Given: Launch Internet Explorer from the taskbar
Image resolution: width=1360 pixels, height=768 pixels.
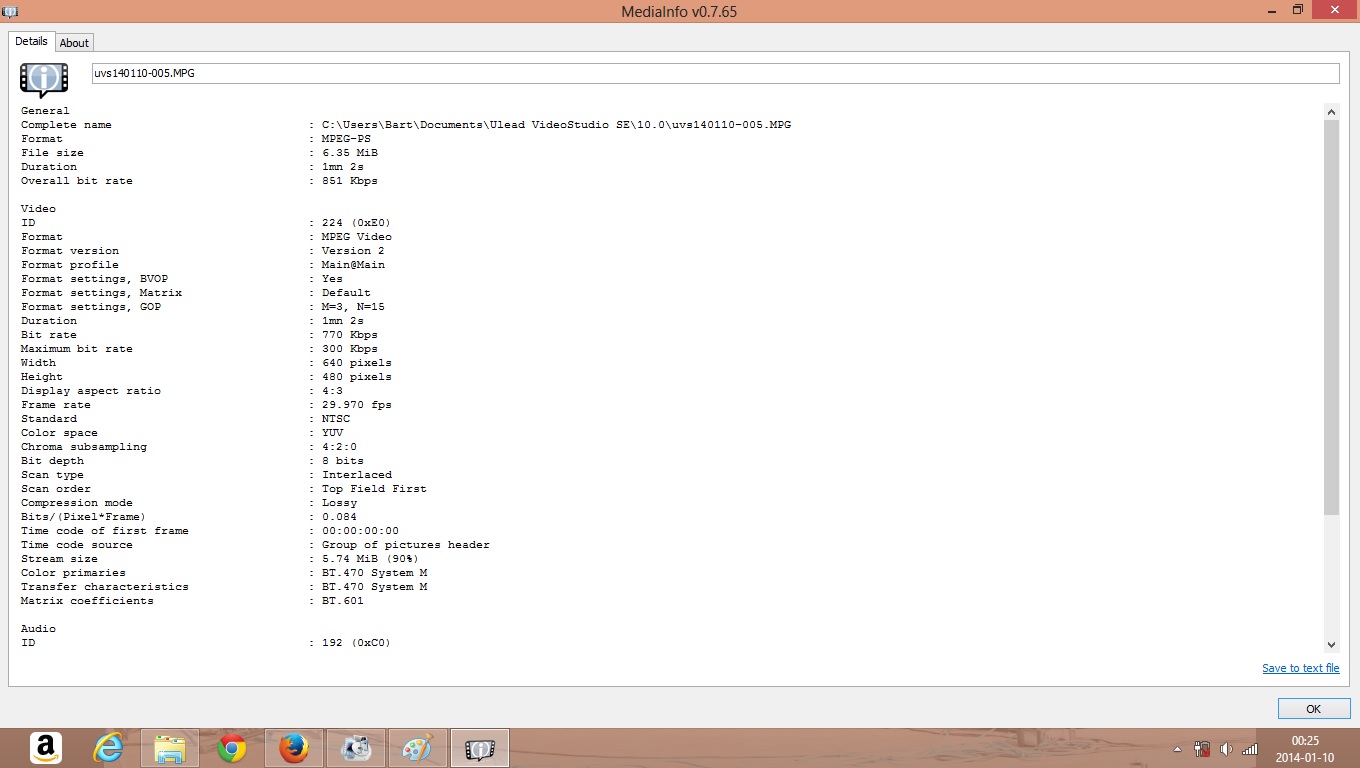Looking at the screenshot, I should 108,747.
